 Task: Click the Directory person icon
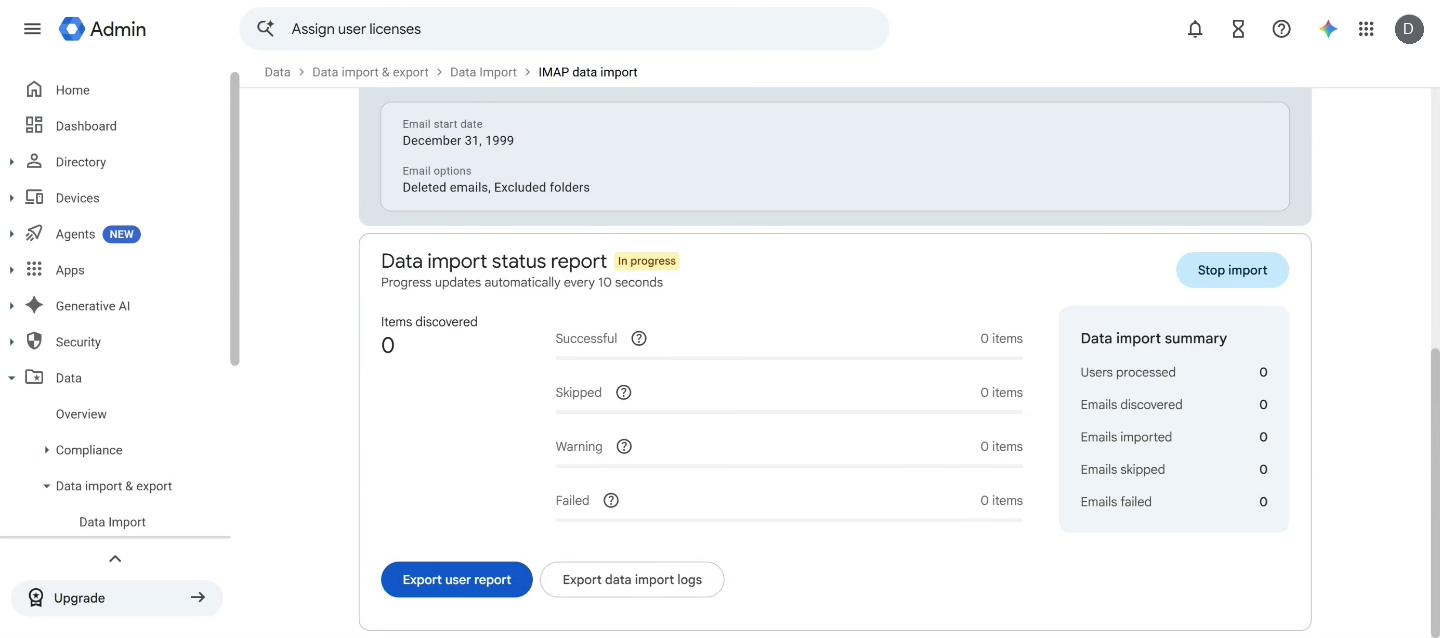coord(34,161)
